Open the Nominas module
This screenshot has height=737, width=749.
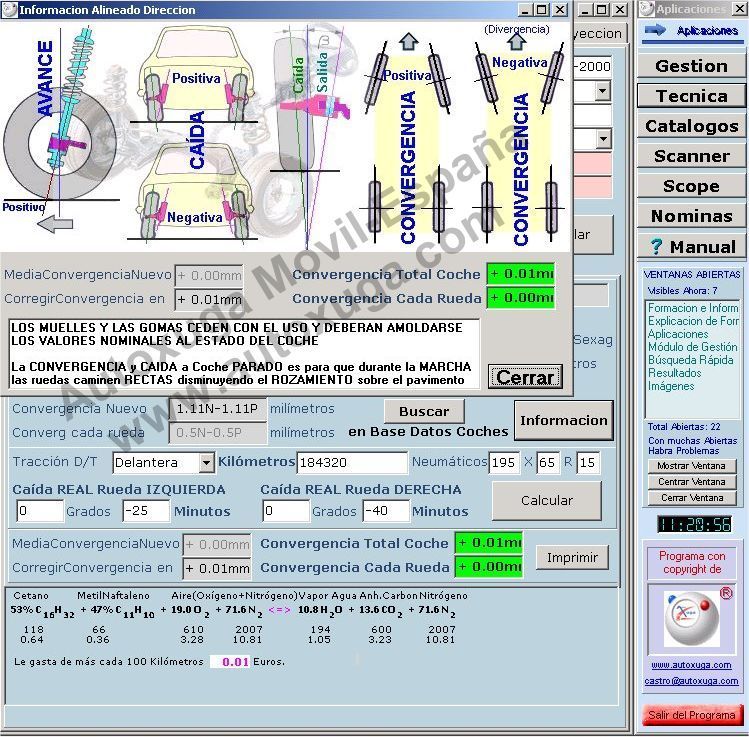coord(691,216)
